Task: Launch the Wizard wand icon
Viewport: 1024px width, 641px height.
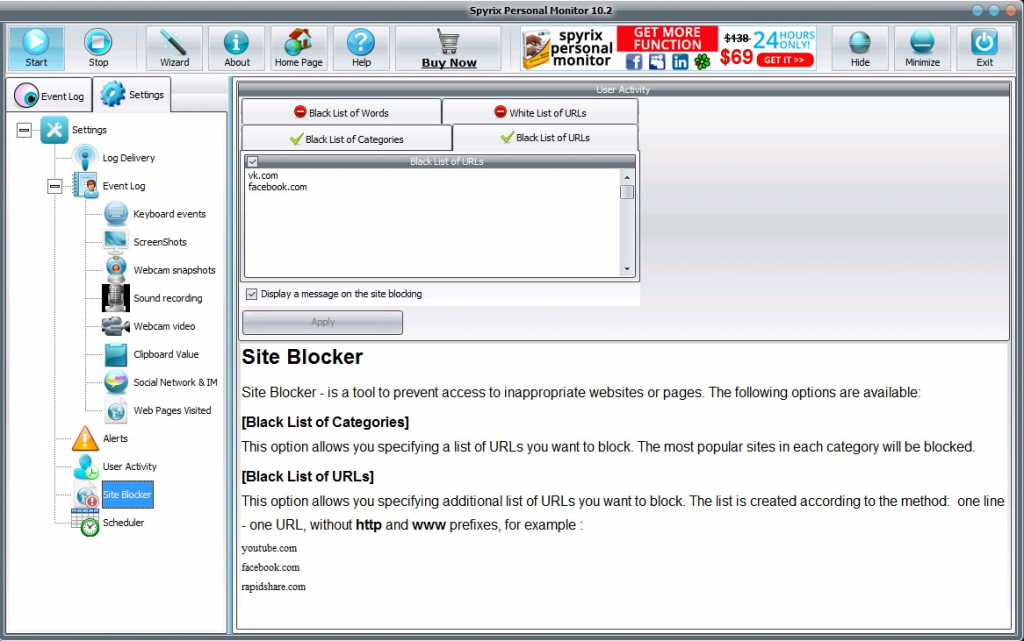Action: tap(174, 42)
